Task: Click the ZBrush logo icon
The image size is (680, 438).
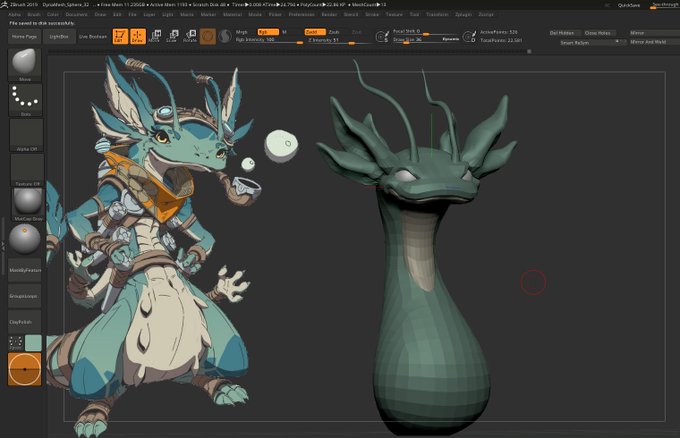Action: tap(4, 5)
